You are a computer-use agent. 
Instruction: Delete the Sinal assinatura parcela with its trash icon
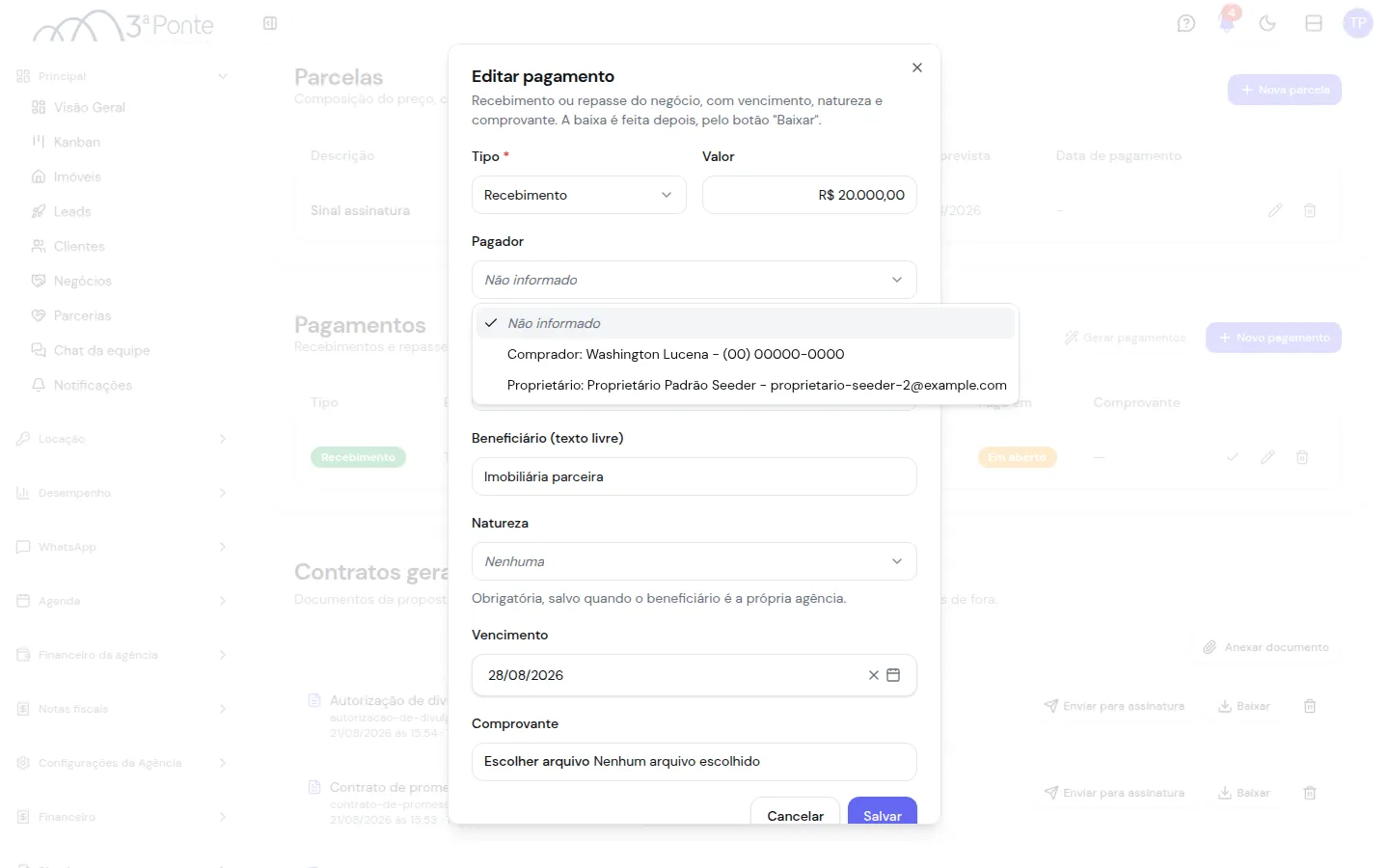tap(1310, 210)
